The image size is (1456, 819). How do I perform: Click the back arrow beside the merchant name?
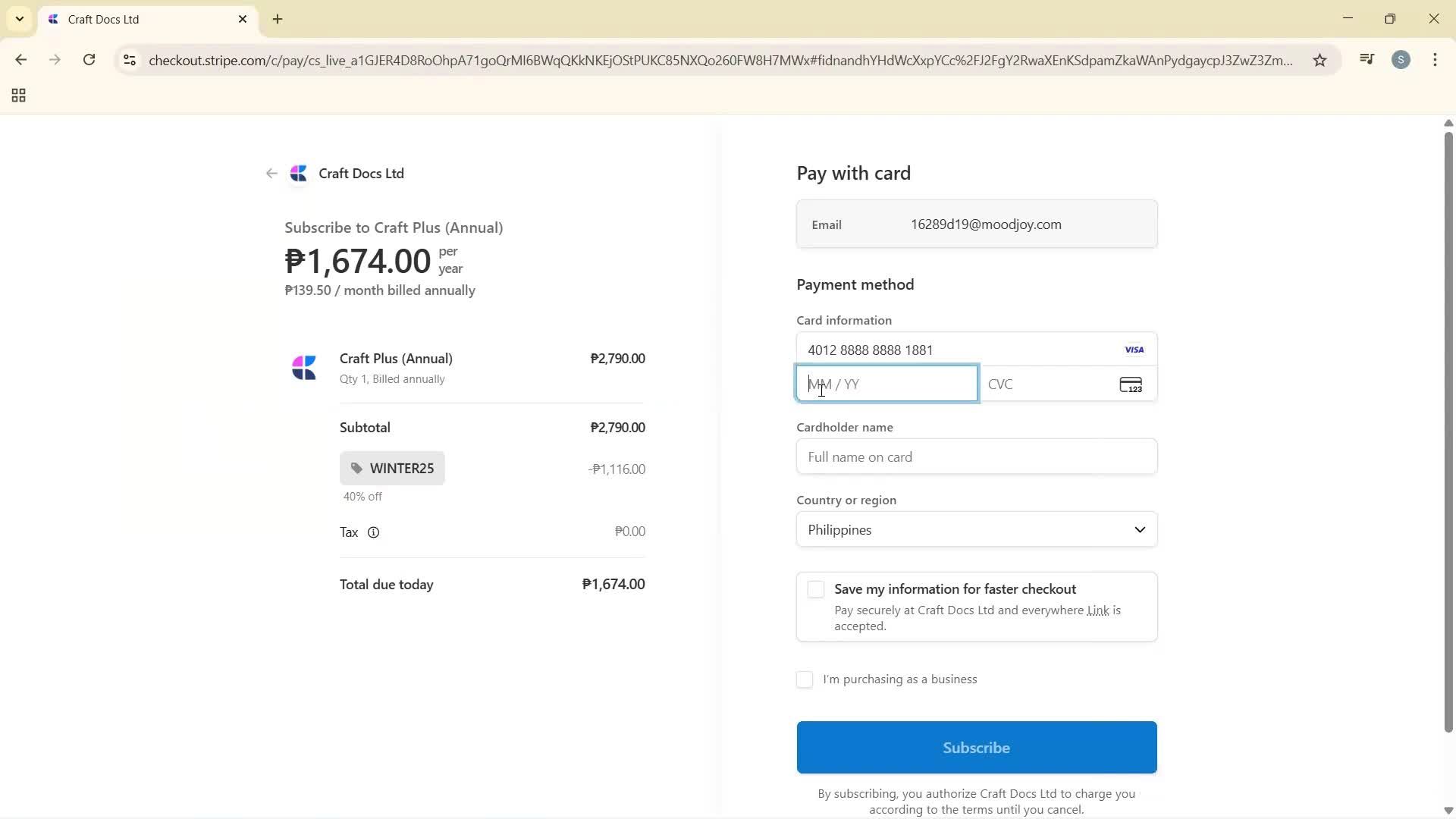pyautogui.click(x=271, y=173)
